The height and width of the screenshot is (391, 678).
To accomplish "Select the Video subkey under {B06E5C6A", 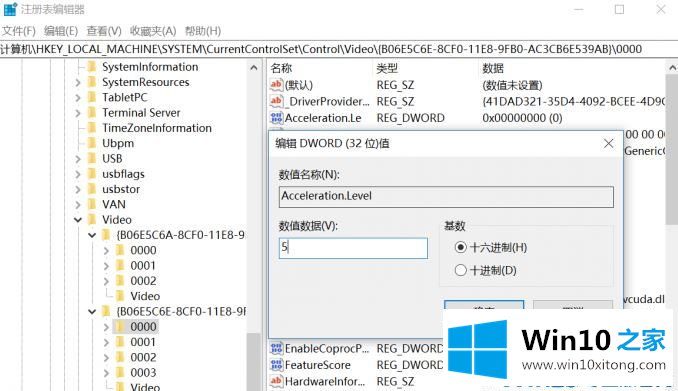I will tap(145, 296).
